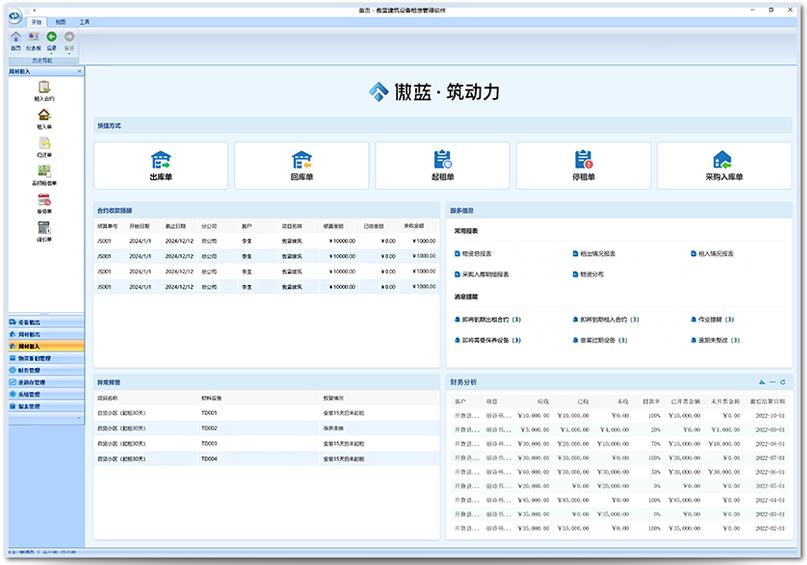Select the TD002 row in the 异常预警 table

click(x=209, y=428)
